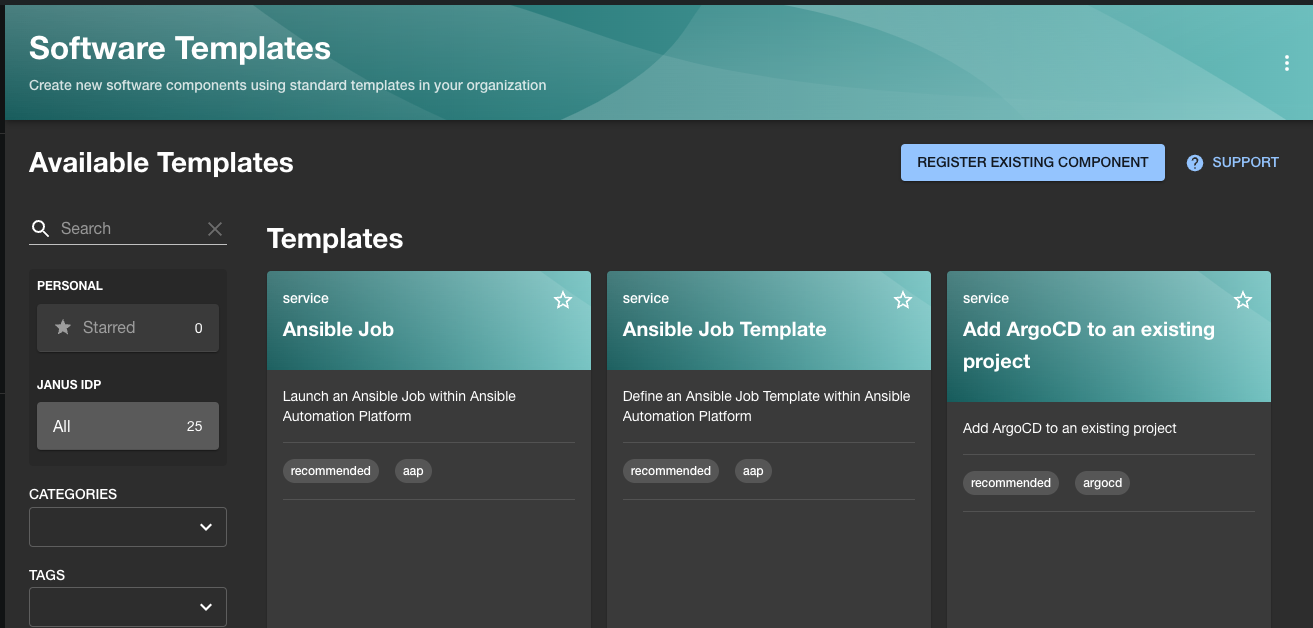Click aap tag on Ansible Job card
This screenshot has width=1313, height=628.
point(413,471)
